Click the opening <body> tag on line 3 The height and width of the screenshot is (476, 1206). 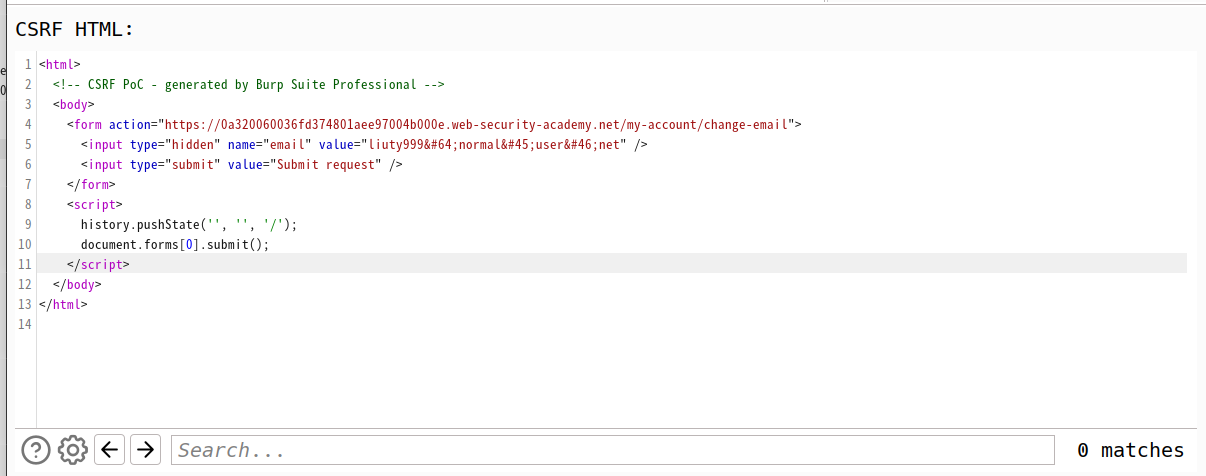point(74,104)
